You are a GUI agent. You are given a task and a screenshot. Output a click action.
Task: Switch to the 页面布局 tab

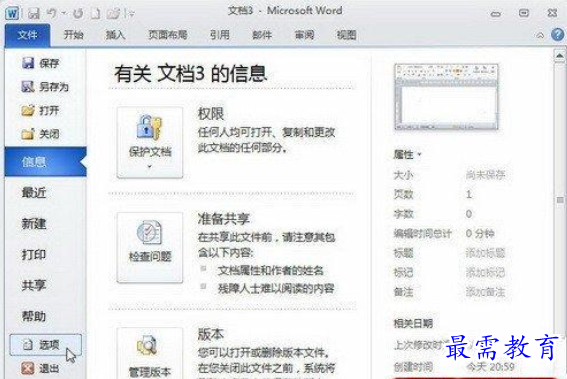(167, 35)
